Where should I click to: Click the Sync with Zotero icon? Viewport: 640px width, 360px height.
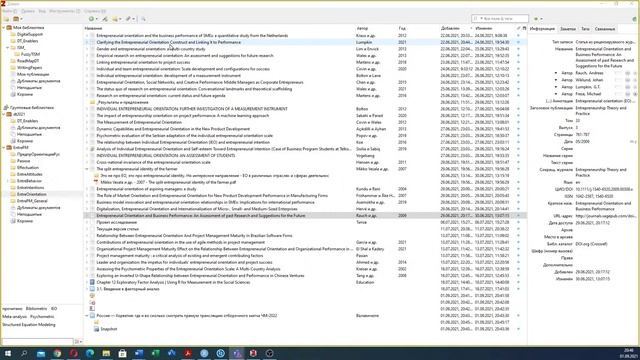click(x=634, y=19)
